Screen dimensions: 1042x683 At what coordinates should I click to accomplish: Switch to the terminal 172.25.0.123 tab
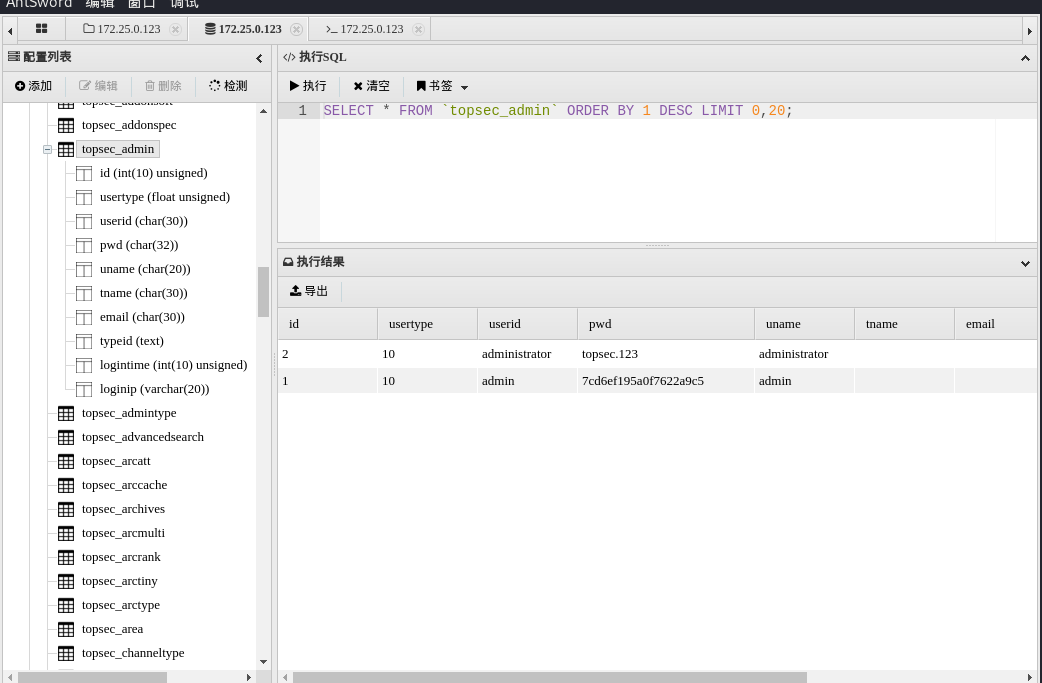point(365,29)
